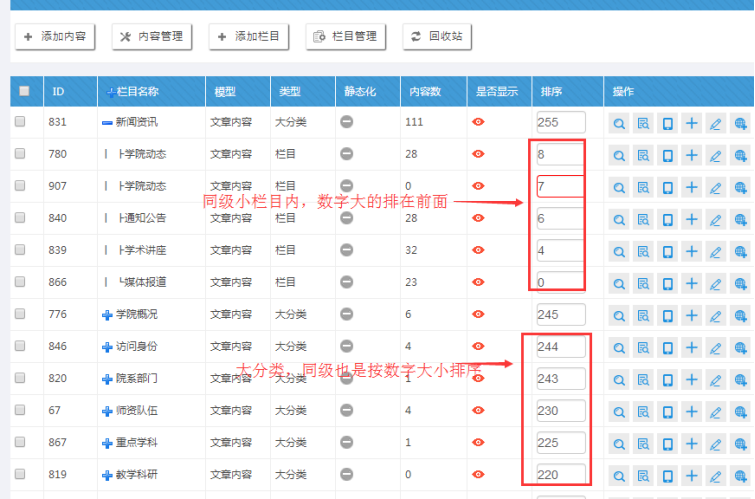This screenshot has width=755, height=499.
Task: Click the document search icon for 学院概况
Action: coord(643,315)
